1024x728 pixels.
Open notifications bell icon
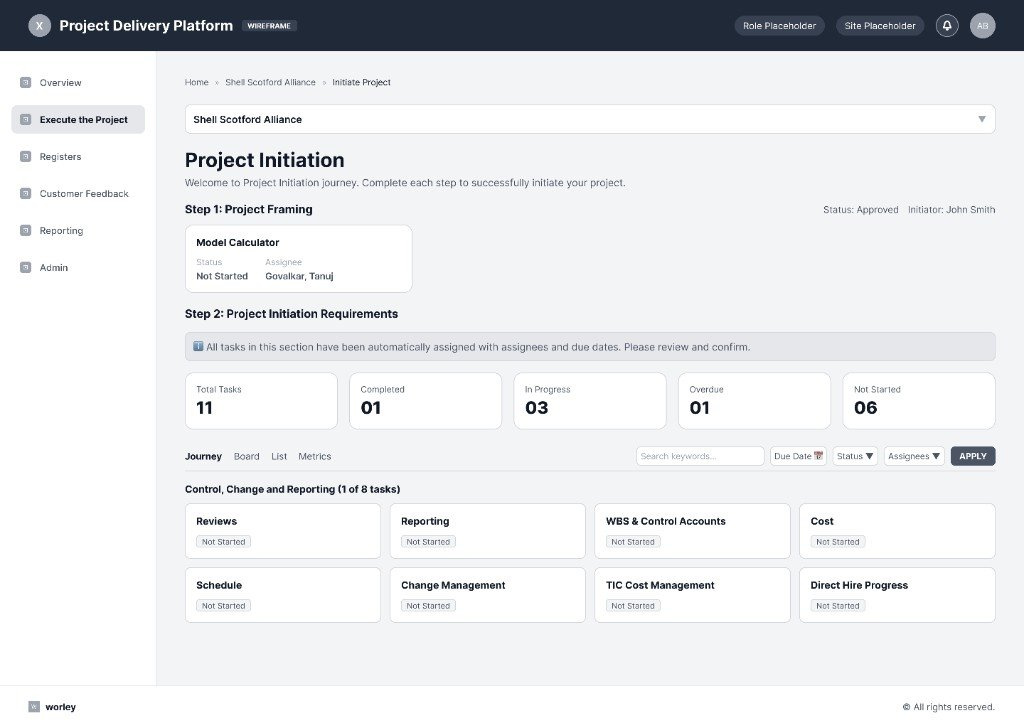tap(947, 25)
